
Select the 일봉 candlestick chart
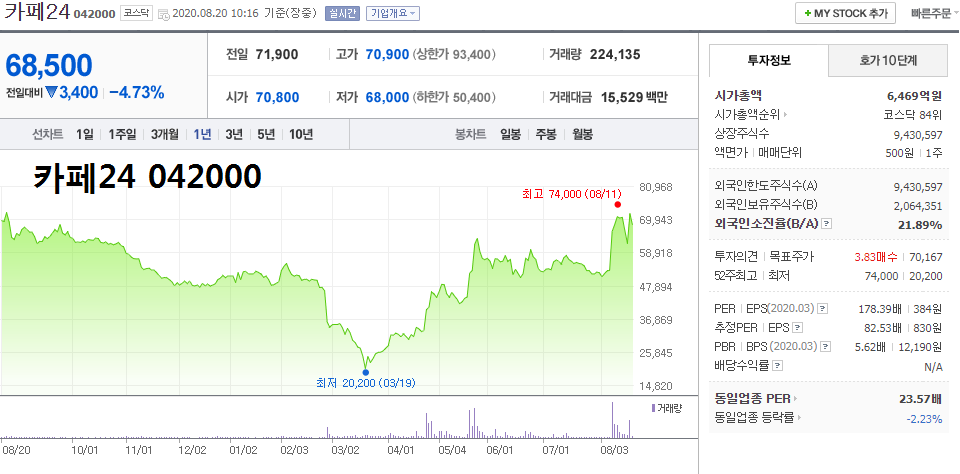coord(510,134)
